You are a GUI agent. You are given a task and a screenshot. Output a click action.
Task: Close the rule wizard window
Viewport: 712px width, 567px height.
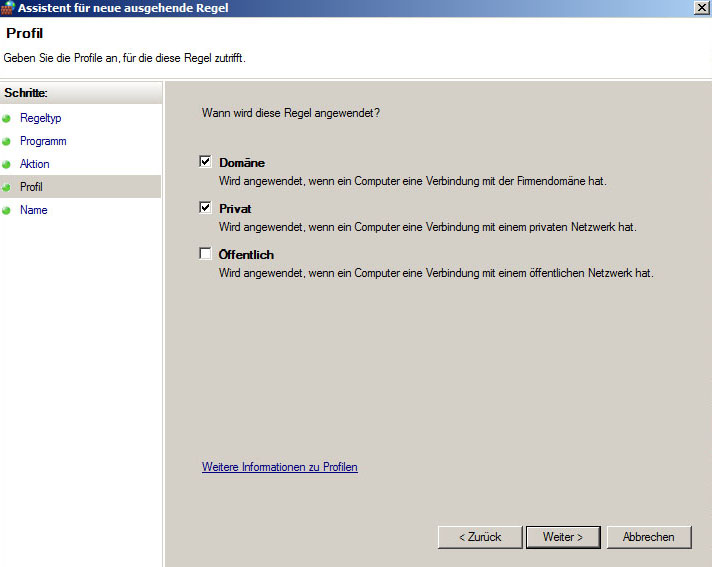click(x=701, y=7)
